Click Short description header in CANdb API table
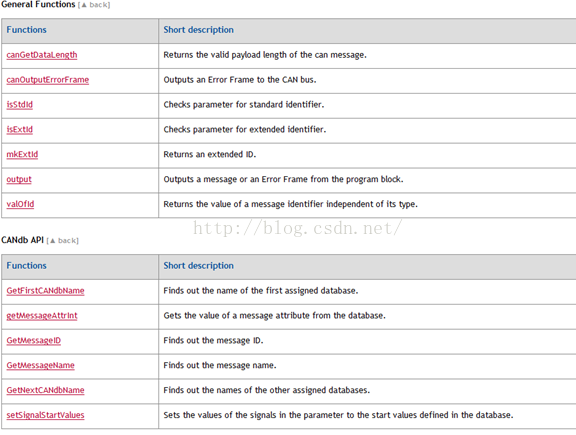576x435 pixels. (198, 266)
